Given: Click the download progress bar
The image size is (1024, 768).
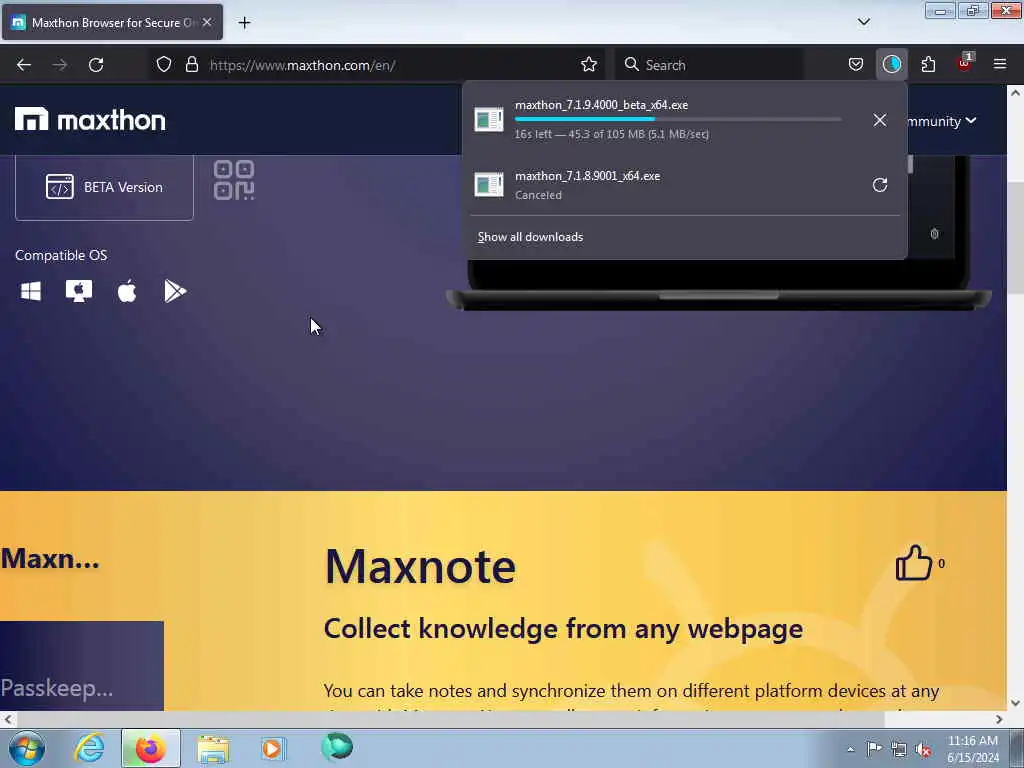Looking at the screenshot, I should [x=678, y=120].
